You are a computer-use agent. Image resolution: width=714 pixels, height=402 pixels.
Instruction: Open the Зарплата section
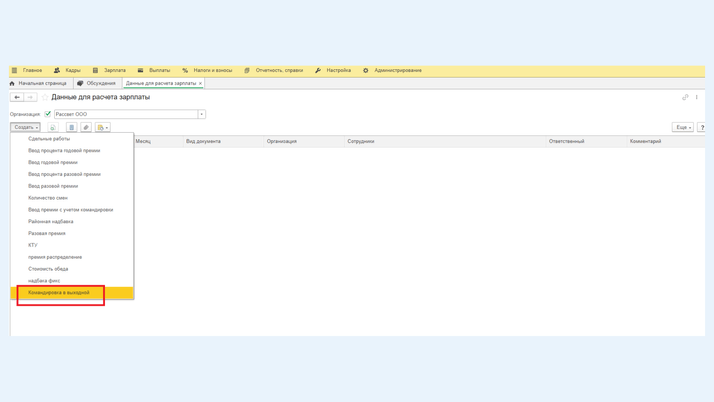[110, 71]
